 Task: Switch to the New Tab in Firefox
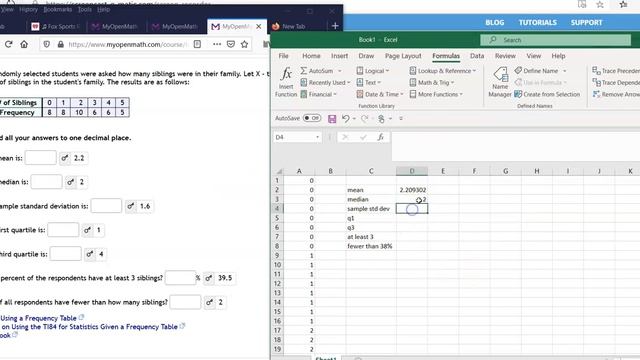pos(293,26)
